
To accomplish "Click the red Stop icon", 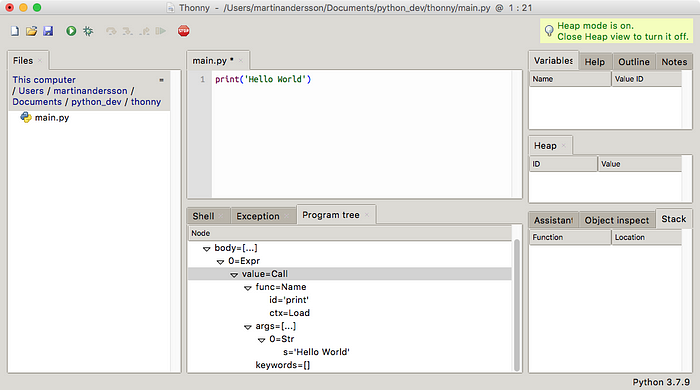I will pos(183,31).
